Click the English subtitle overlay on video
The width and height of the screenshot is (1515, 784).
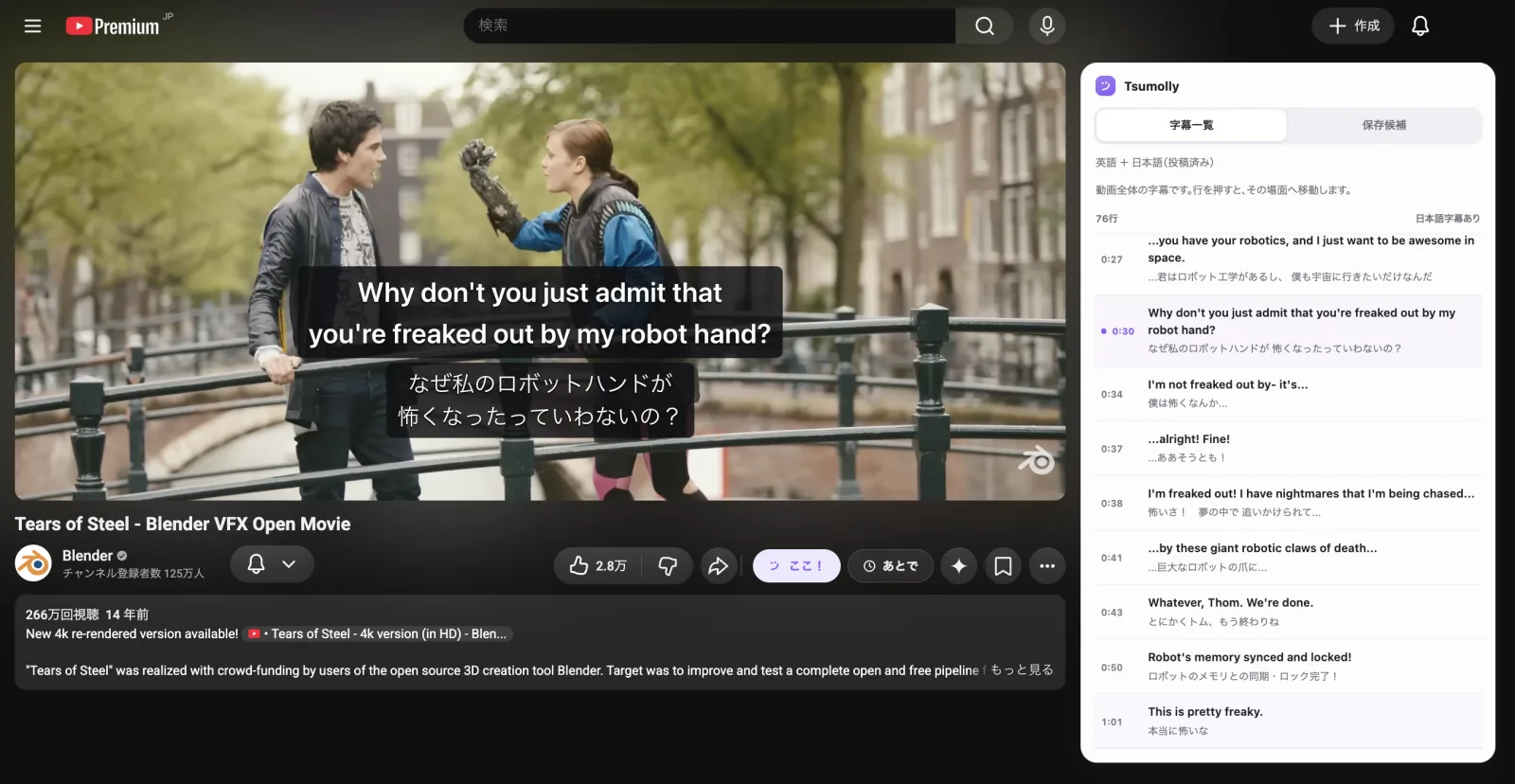[x=540, y=312]
